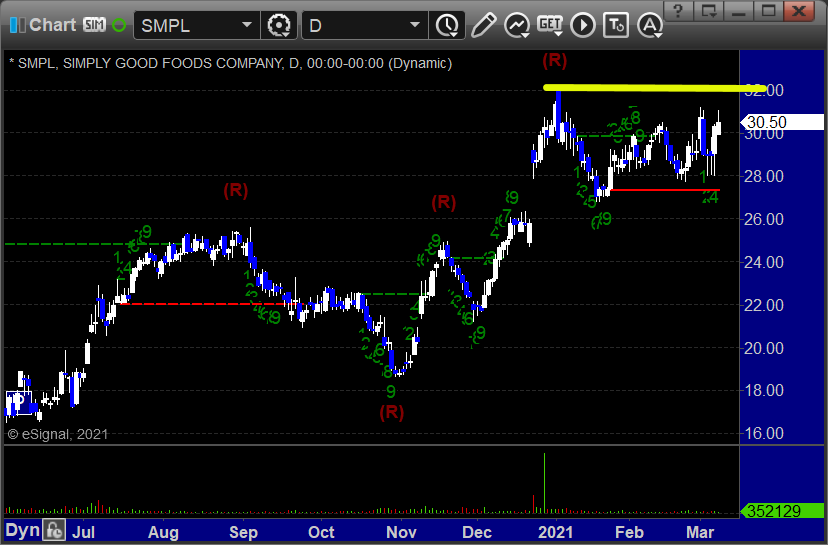Click the 26.00 price axis label
This screenshot has height=545, width=828.
click(764, 219)
